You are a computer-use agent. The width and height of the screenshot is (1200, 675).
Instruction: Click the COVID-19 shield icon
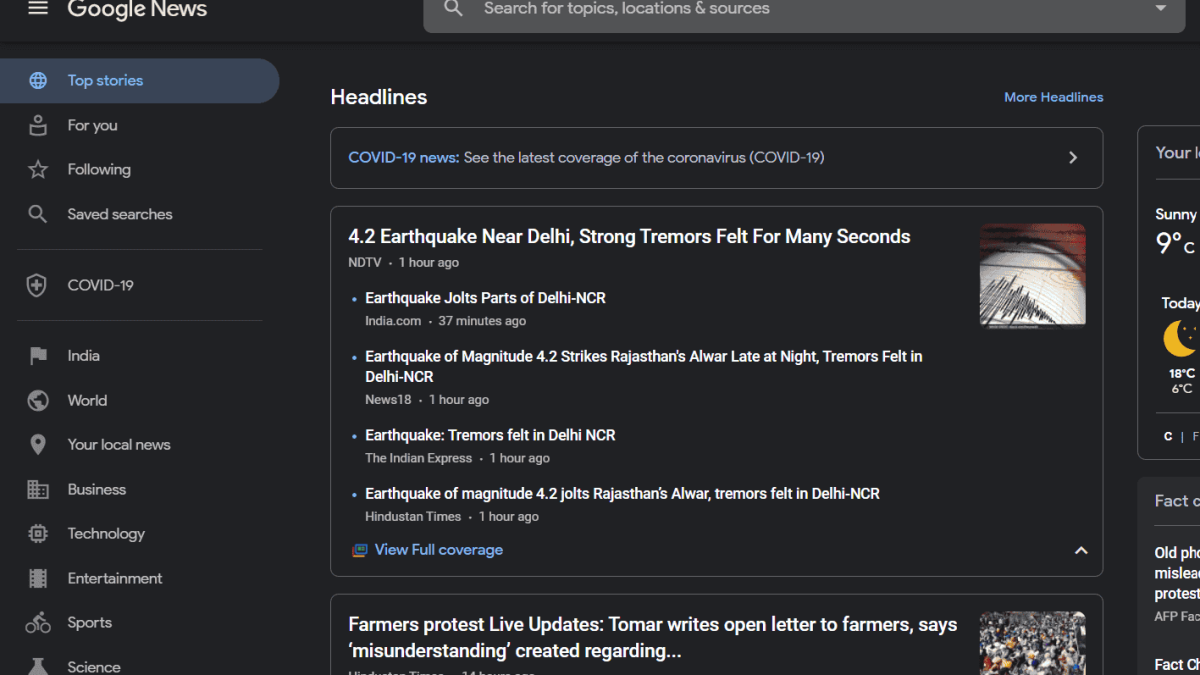pyautogui.click(x=37, y=286)
